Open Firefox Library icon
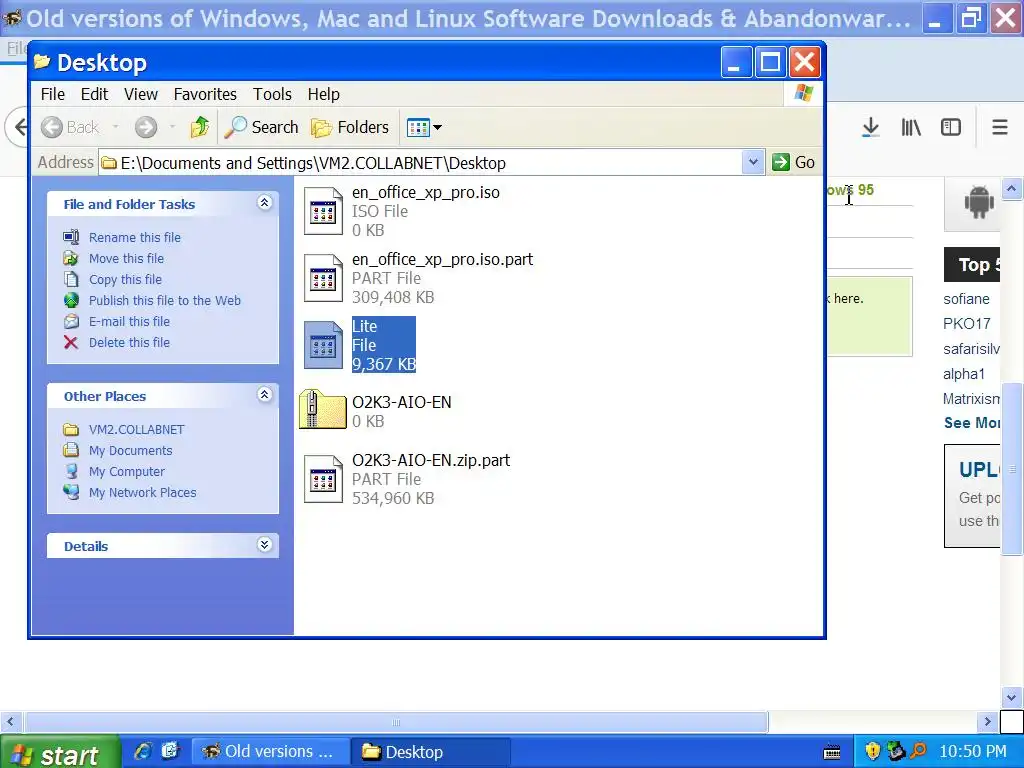 911,127
